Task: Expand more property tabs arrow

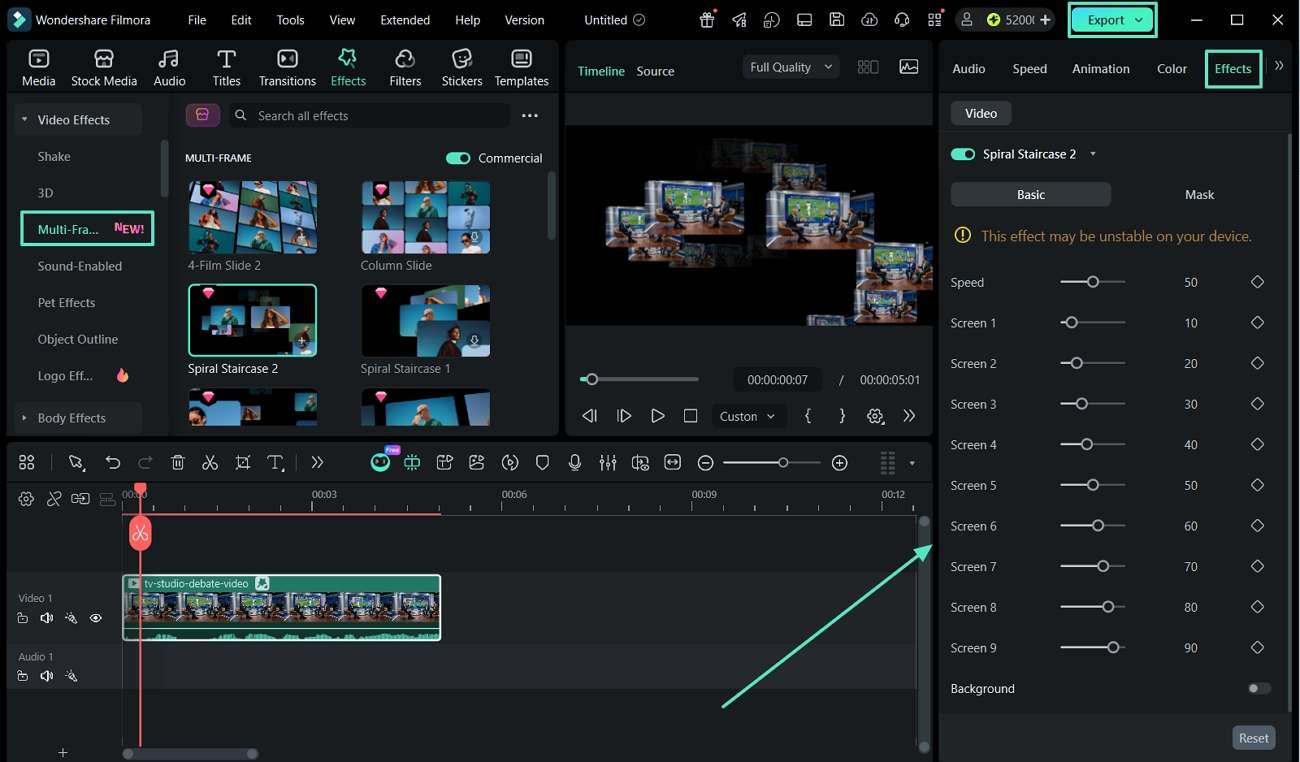Action: (1279, 66)
